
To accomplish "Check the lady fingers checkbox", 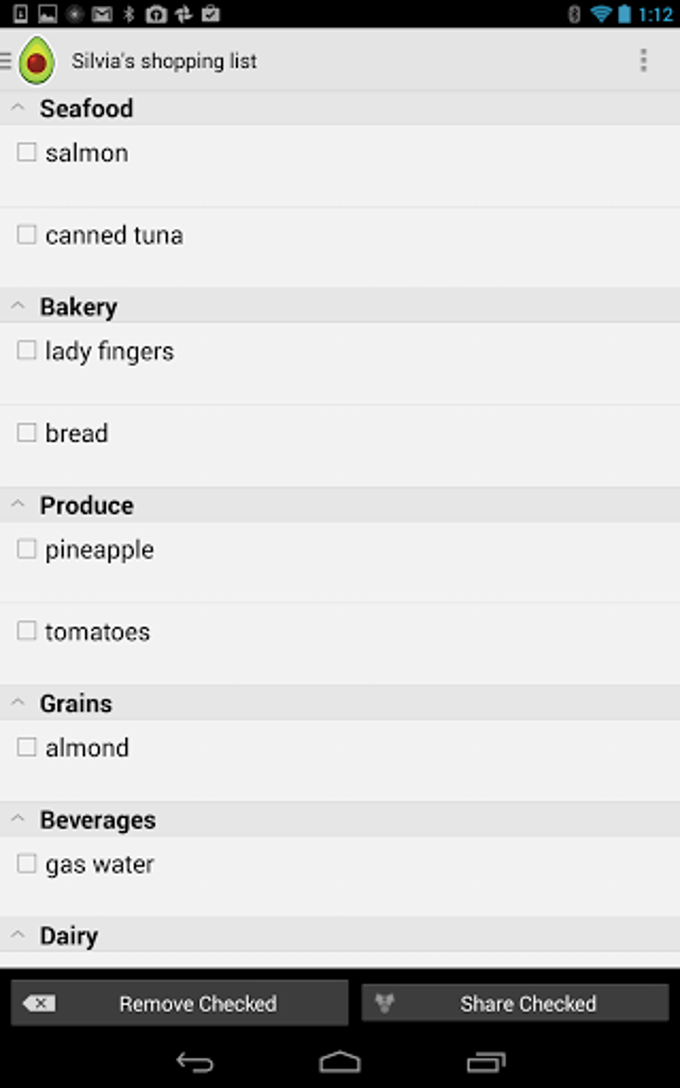I will (x=25, y=350).
